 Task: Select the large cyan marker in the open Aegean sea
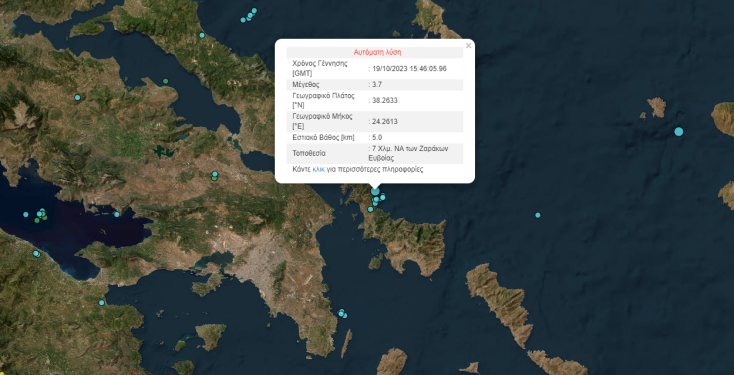point(678,132)
